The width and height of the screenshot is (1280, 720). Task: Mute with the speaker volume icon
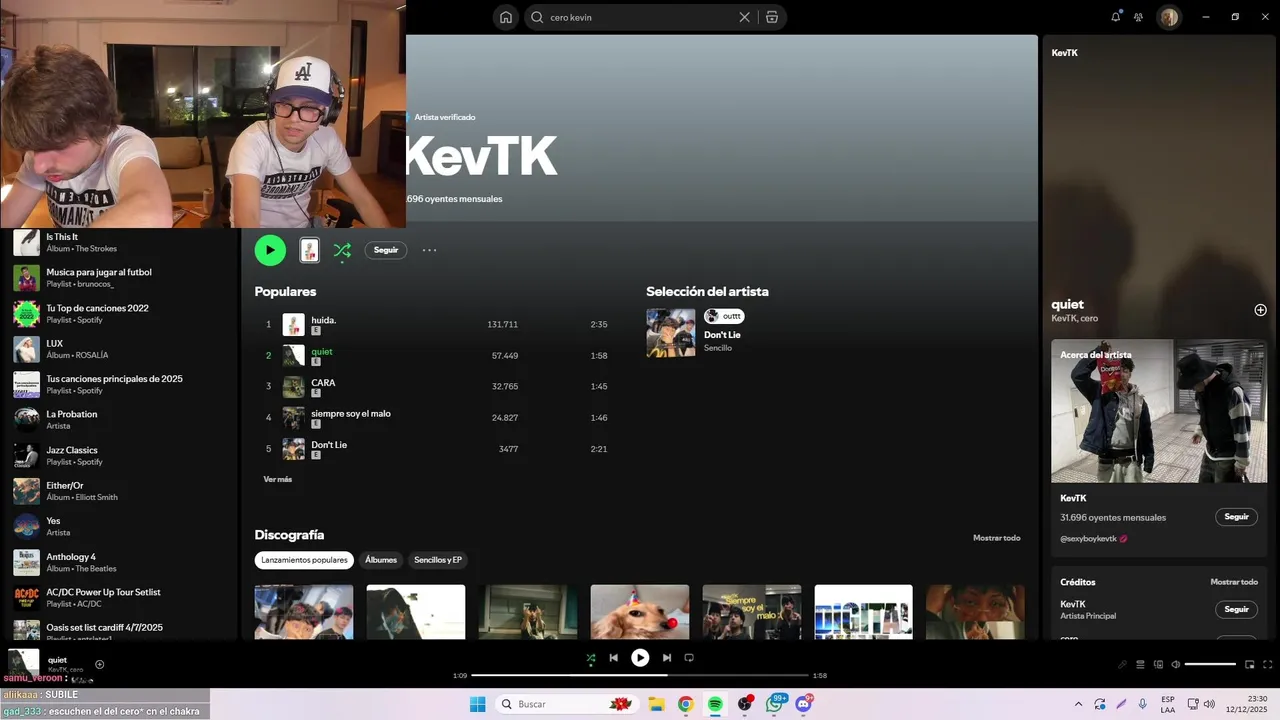point(1175,664)
